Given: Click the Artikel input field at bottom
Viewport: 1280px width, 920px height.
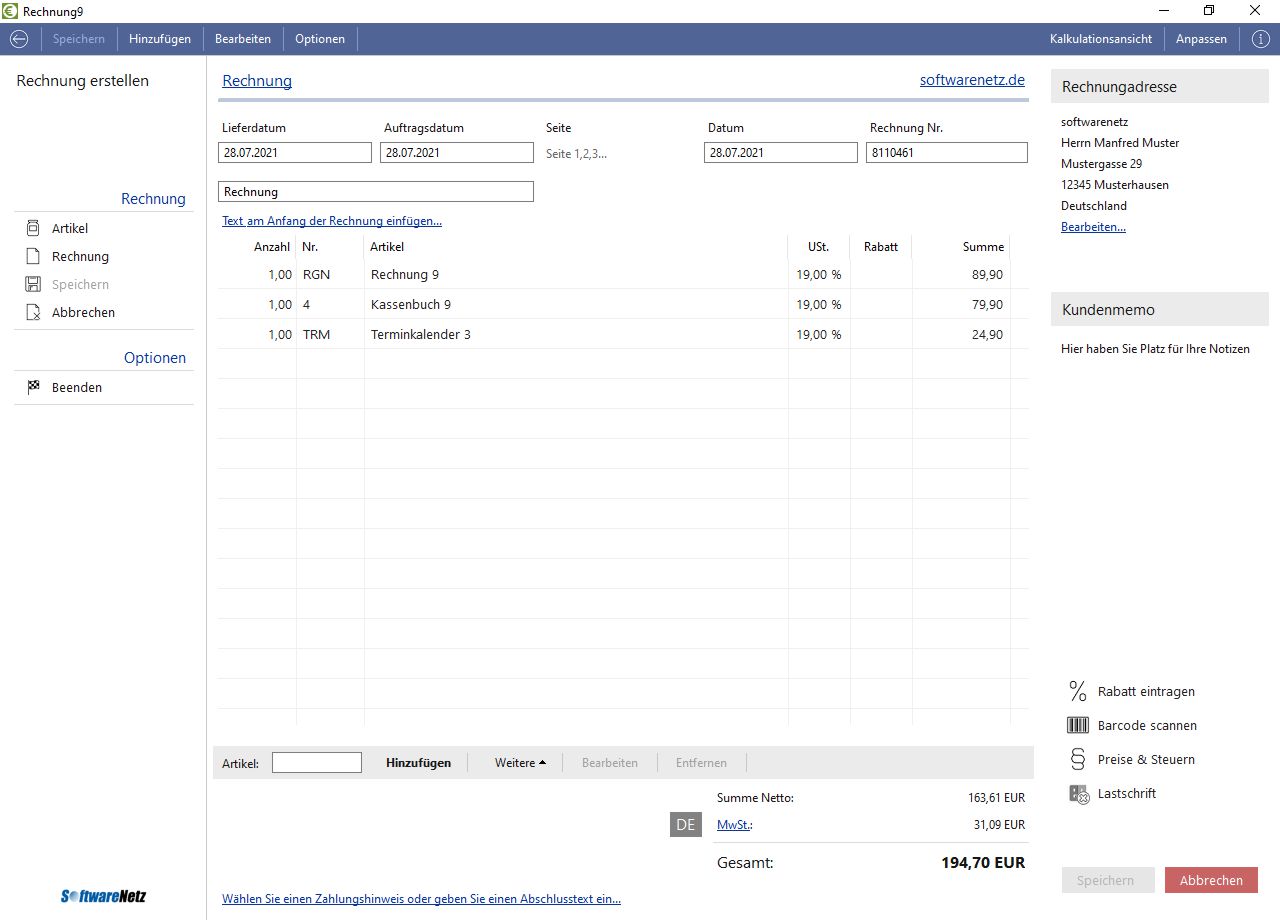Looking at the screenshot, I should tap(317, 762).
